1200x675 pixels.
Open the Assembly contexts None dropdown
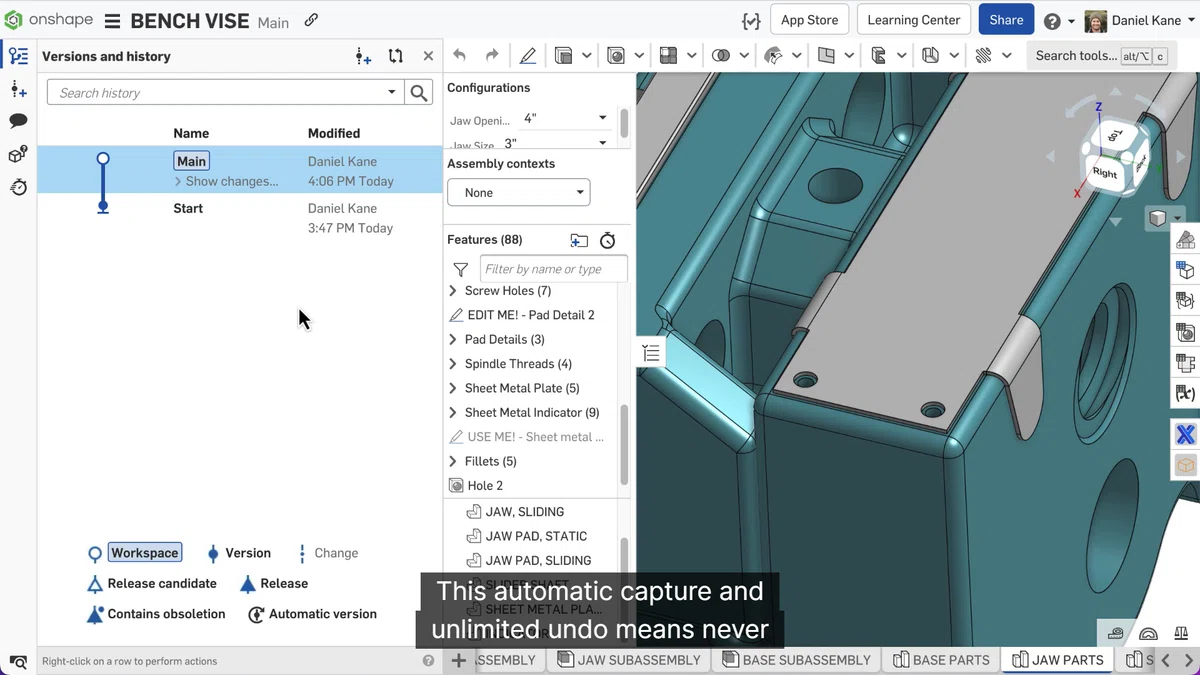[518, 192]
